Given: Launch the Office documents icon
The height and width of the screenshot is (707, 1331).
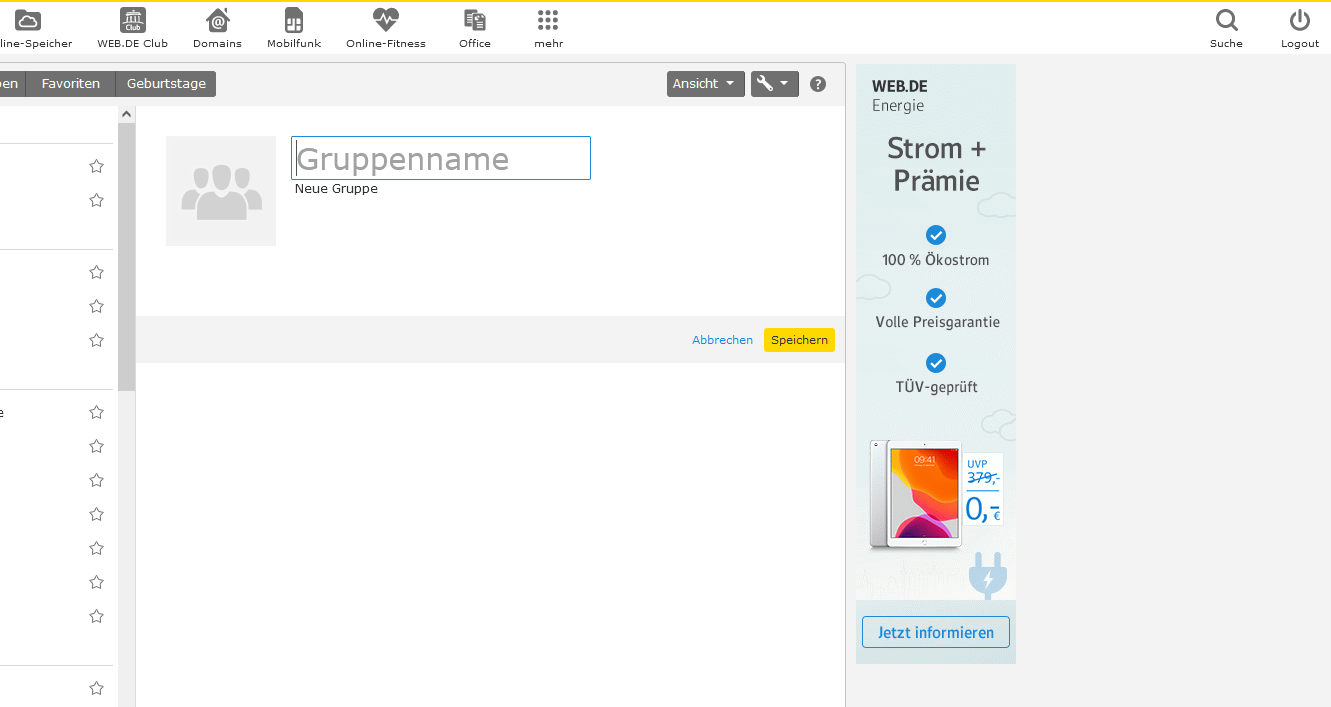Looking at the screenshot, I should click(475, 20).
